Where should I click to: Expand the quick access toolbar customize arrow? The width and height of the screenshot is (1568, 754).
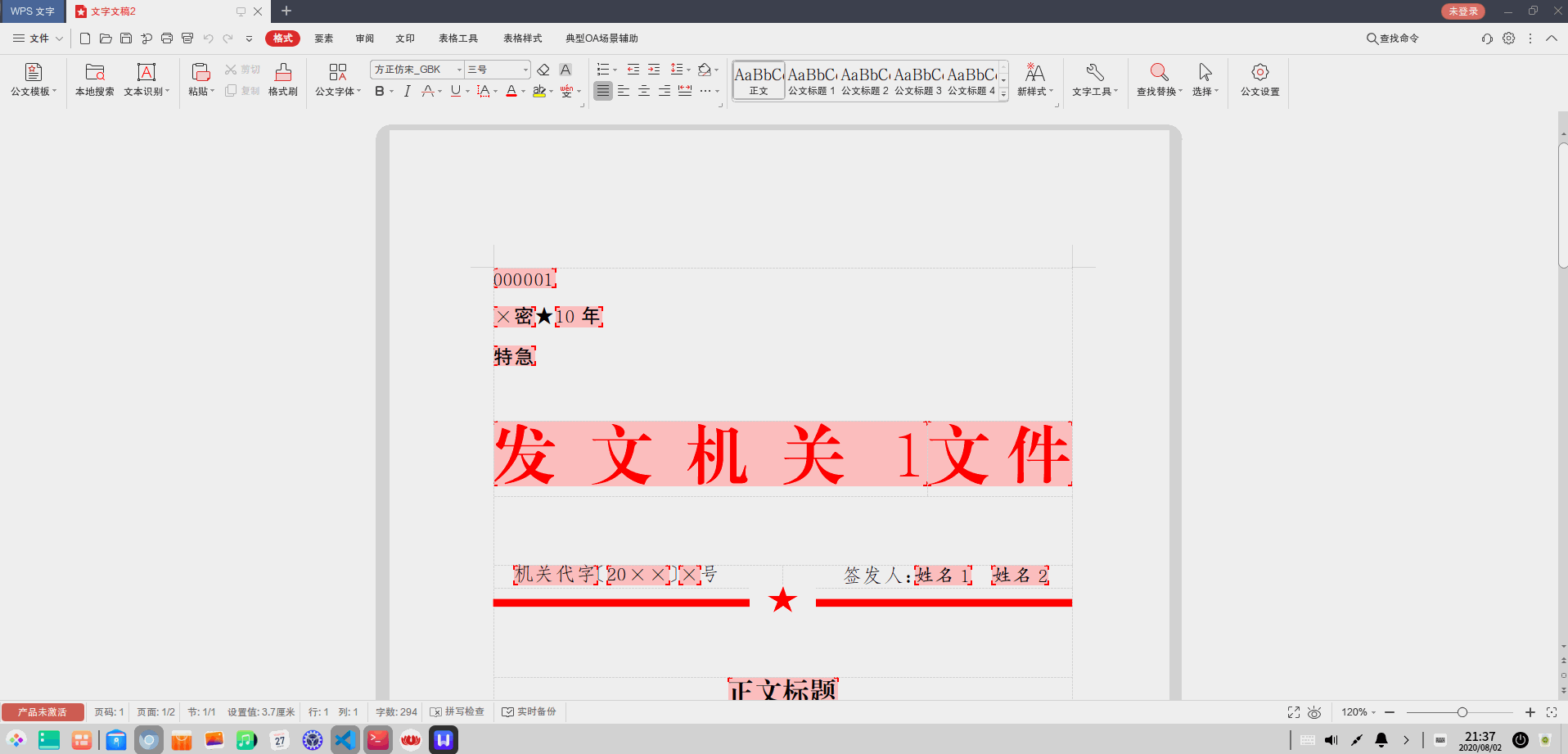tap(249, 38)
